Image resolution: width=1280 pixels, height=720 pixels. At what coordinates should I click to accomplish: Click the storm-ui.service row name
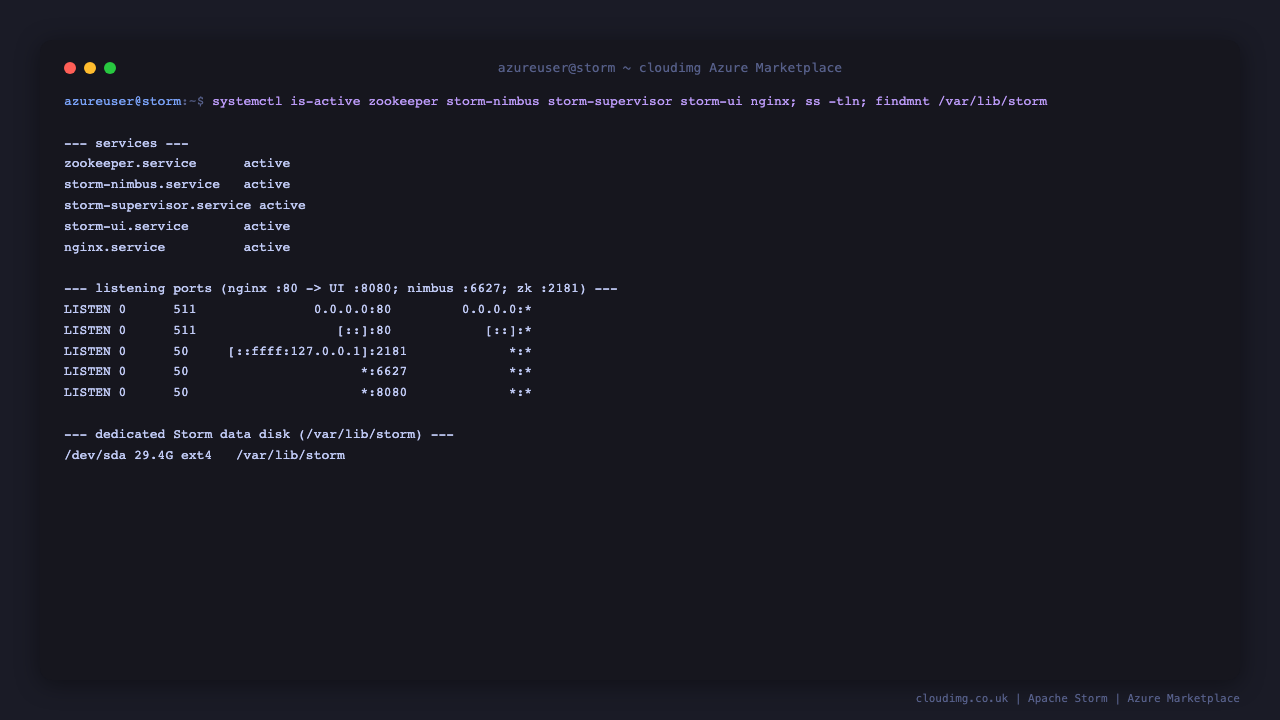pos(126,226)
